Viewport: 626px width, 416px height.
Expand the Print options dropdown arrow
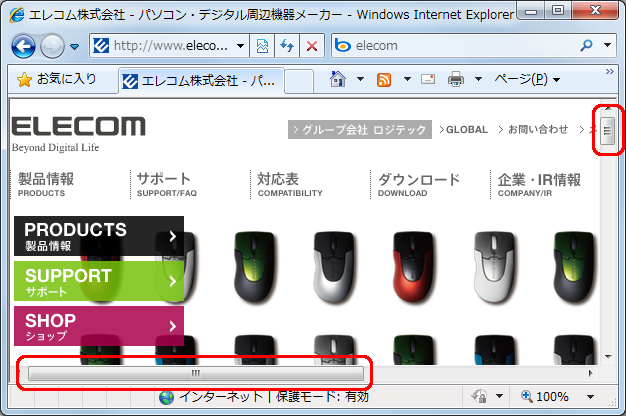click(x=478, y=79)
